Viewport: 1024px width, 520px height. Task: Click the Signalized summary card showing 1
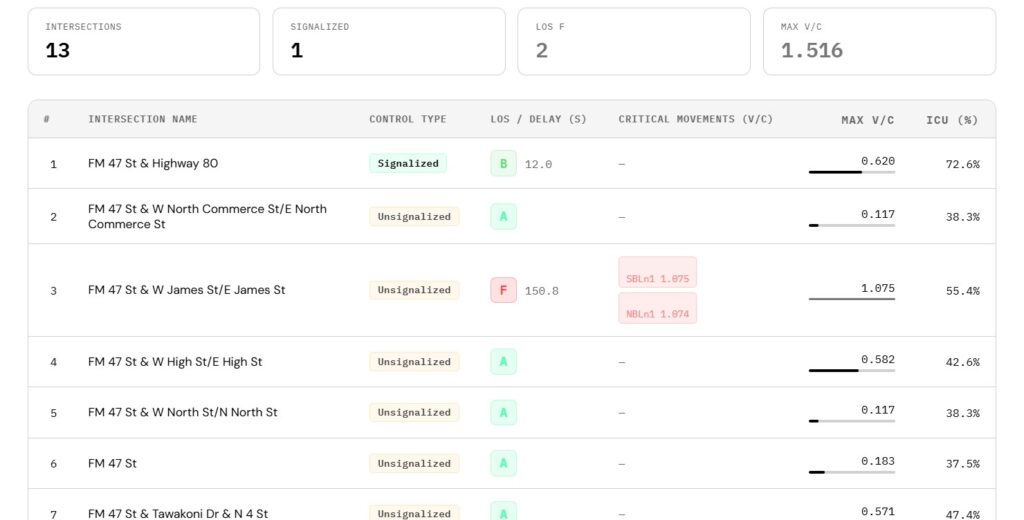pyautogui.click(x=389, y=41)
